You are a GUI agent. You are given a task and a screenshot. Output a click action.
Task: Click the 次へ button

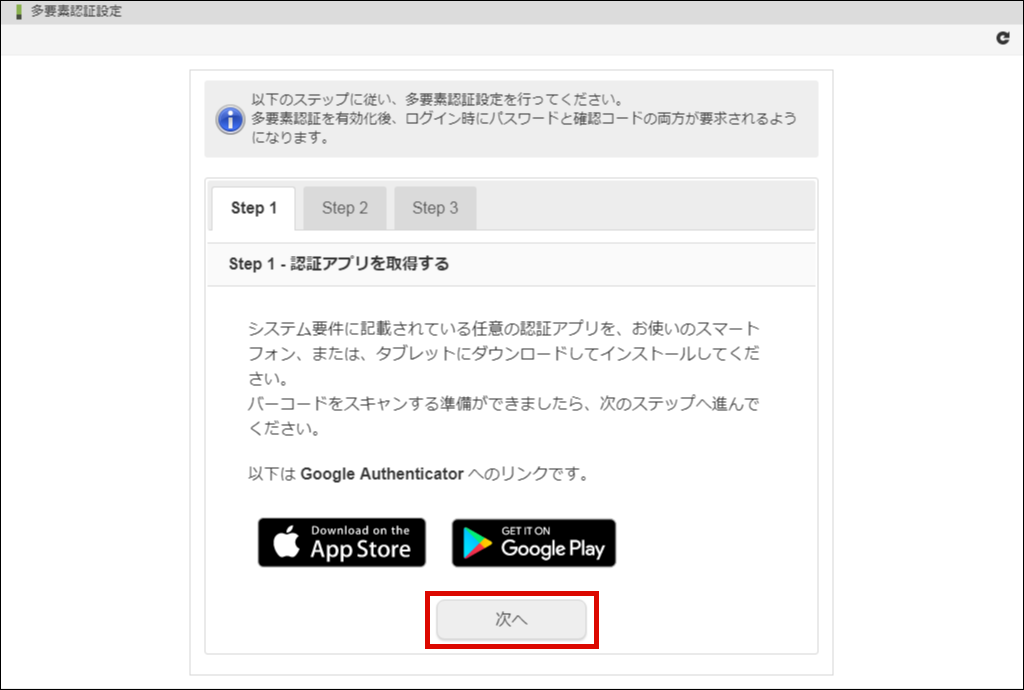click(x=511, y=619)
